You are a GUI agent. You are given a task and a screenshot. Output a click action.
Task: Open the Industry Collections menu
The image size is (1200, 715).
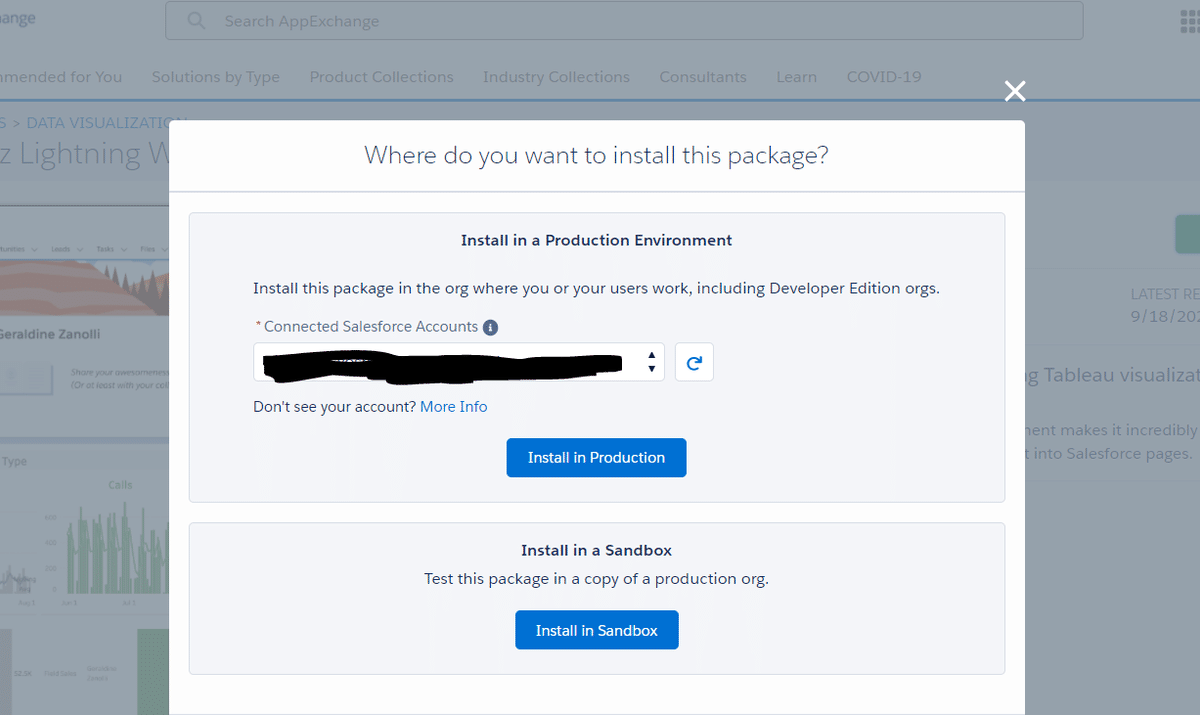(556, 77)
